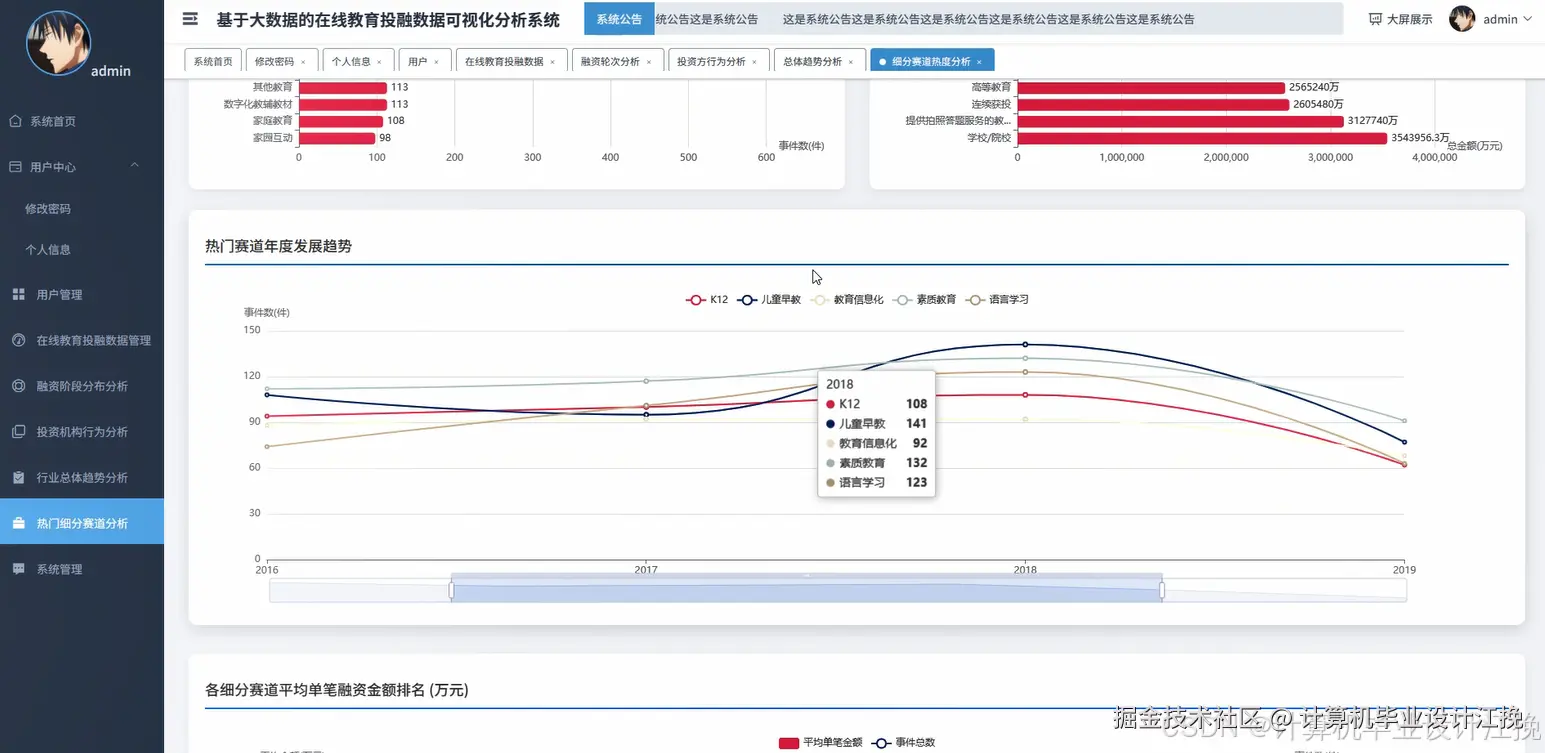Close the 用户 tab

point(436,62)
